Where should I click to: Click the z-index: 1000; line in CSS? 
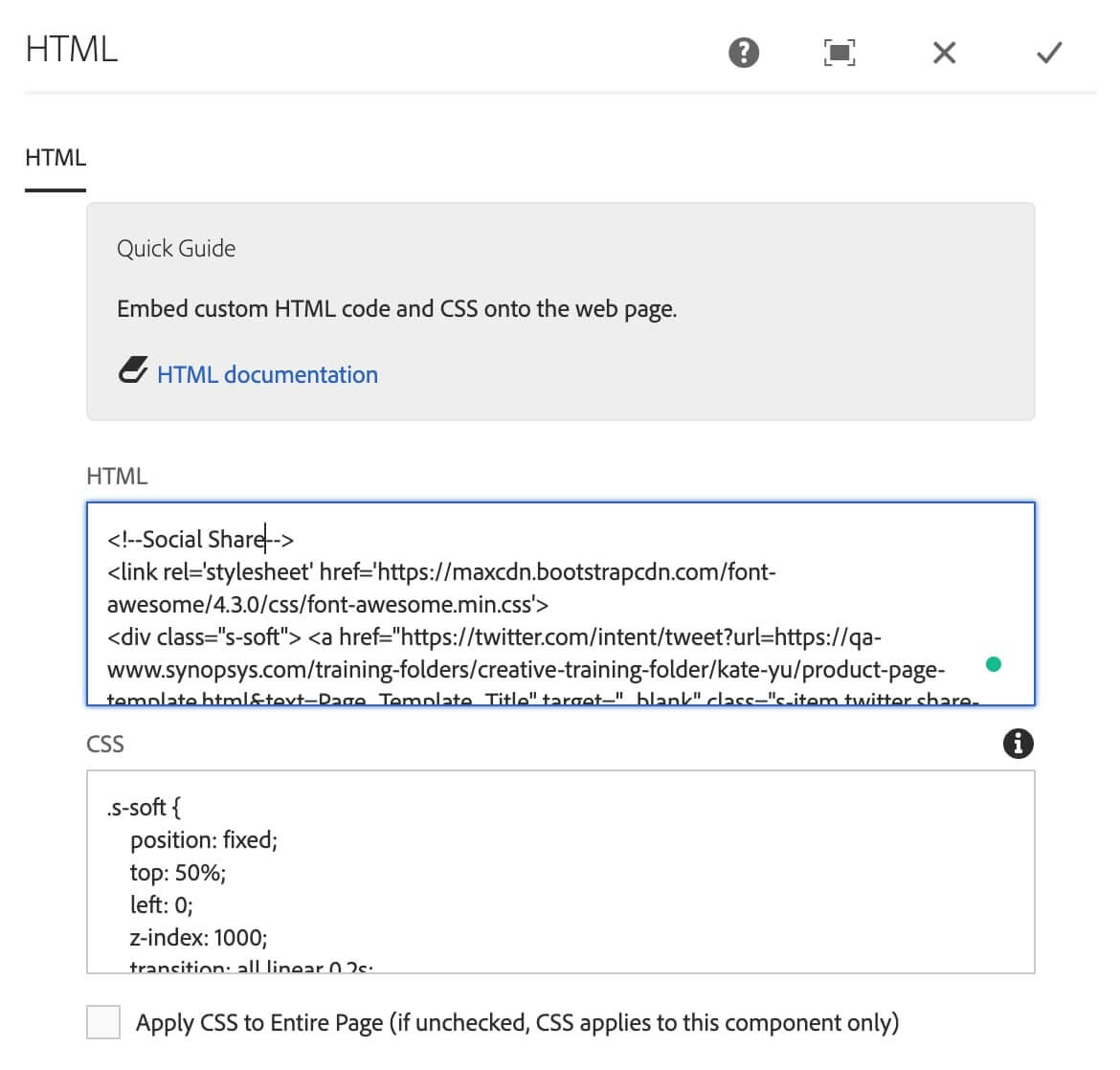click(198, 938)
